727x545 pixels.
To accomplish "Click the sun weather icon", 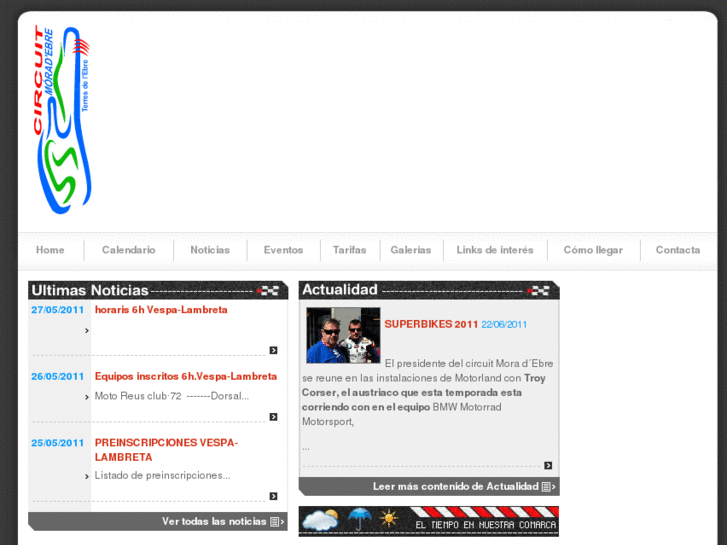I will click(389, 518).
